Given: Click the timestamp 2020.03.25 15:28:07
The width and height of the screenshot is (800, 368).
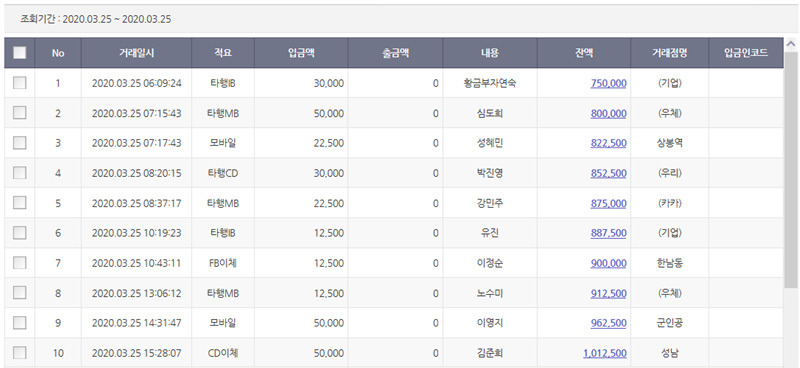Looking at the screenshot, I should (136, 353).
